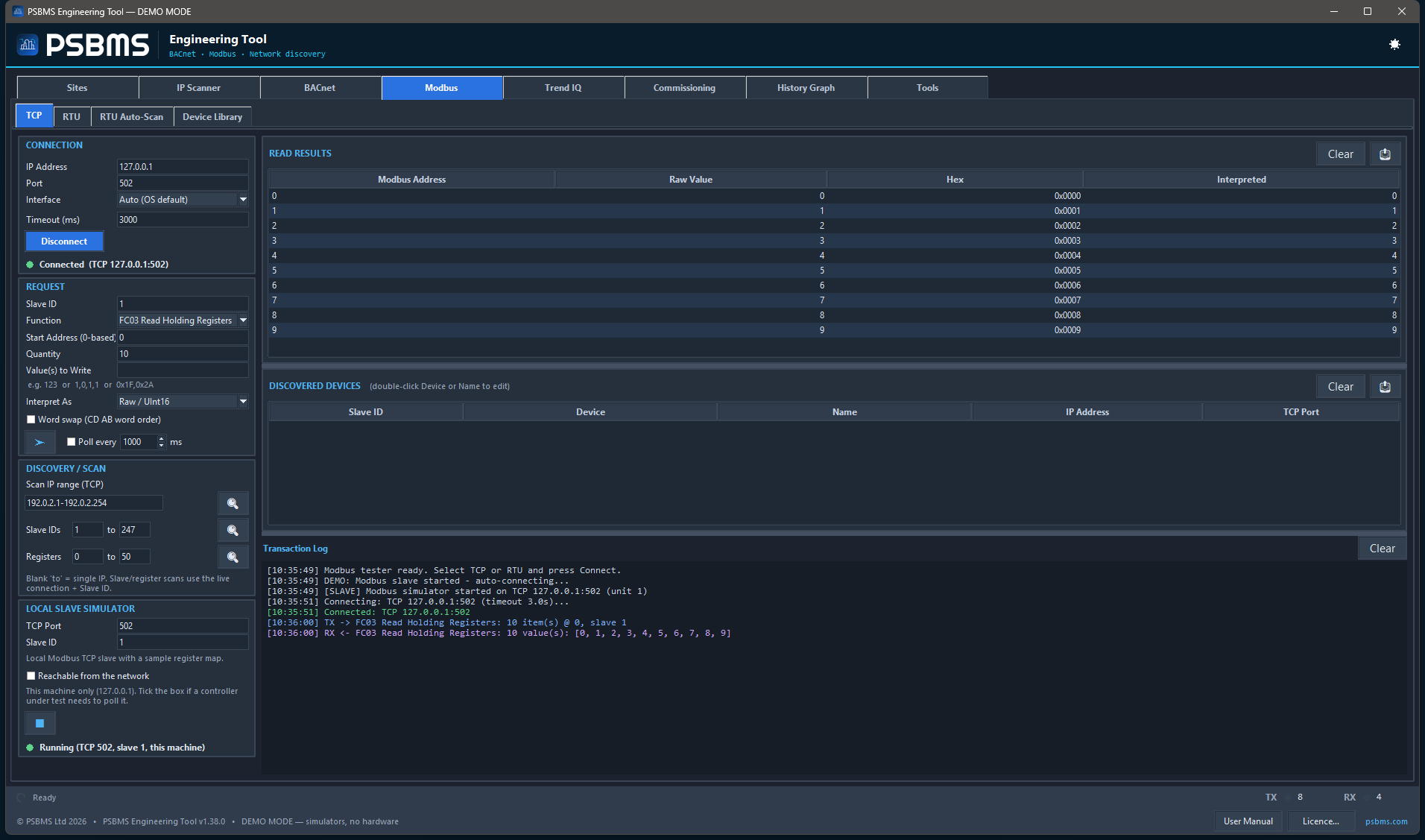Open the IP Scanner tab
The width and height of the screenshot is (1425, 840).
coord(199,88)
